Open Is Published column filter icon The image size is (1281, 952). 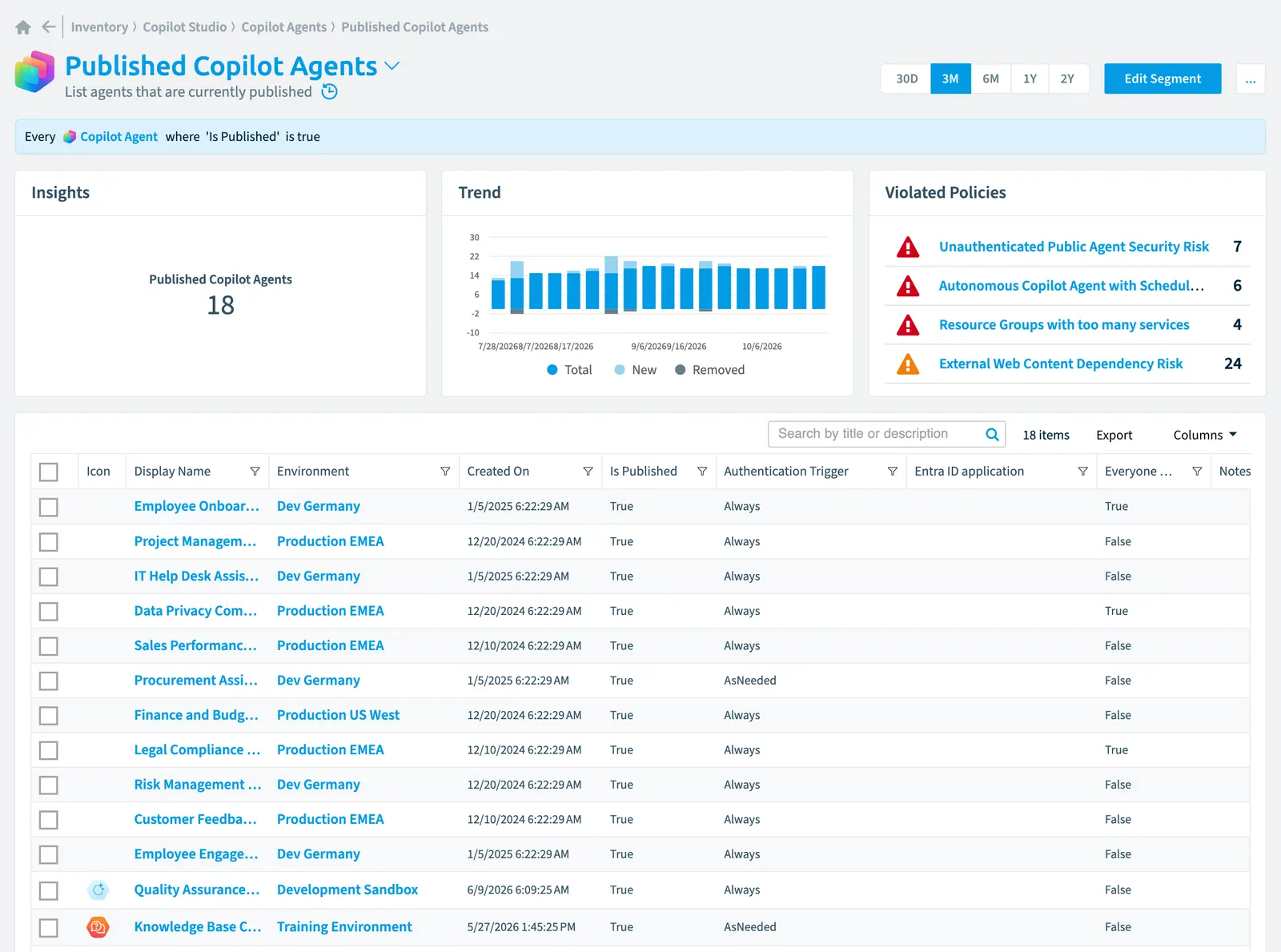click(x=702, y=472)
